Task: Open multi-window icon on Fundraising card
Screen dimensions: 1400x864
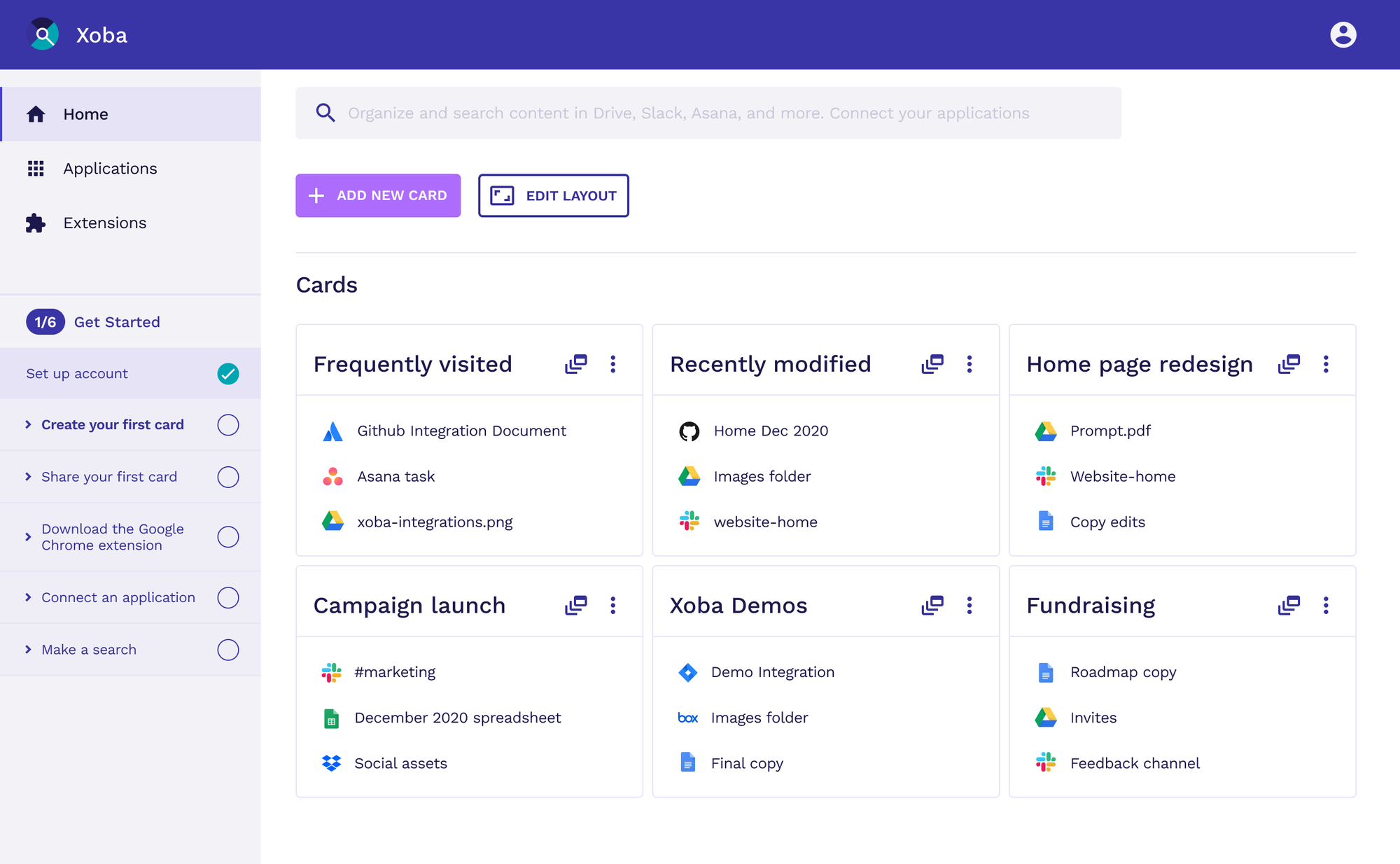Action: click(1289, 605)
